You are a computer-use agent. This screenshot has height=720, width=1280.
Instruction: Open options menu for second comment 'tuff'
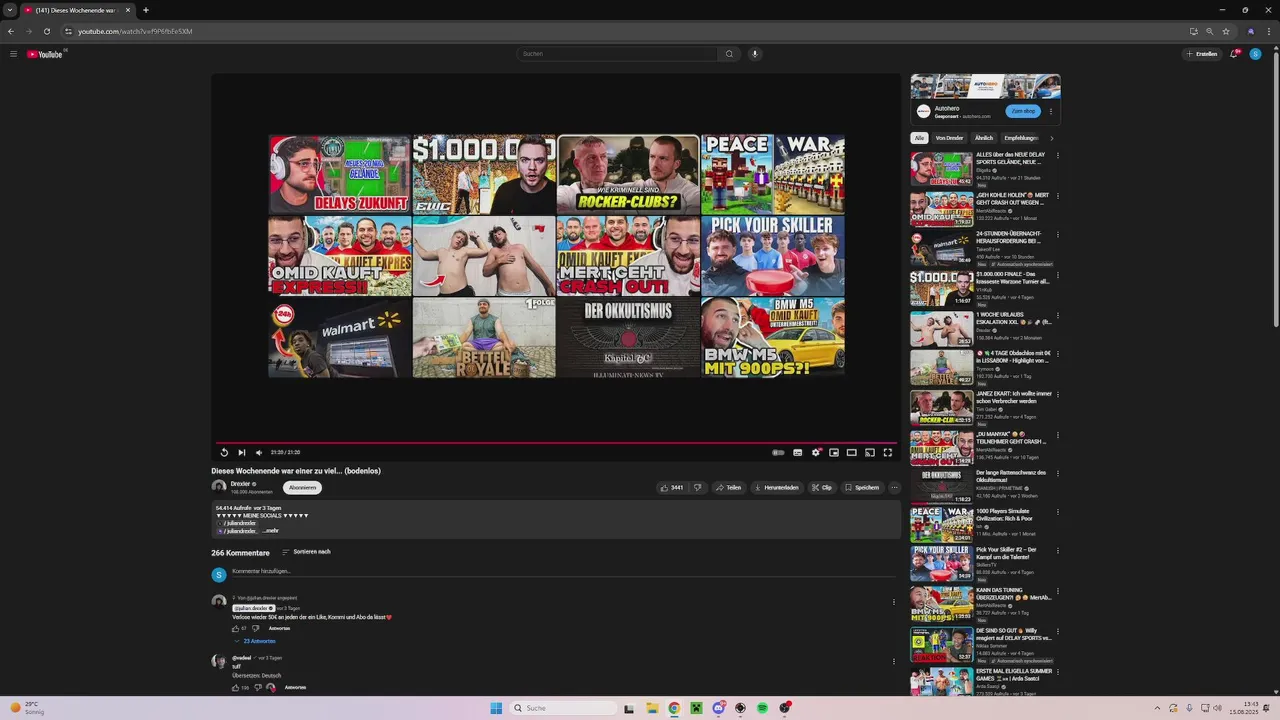pos(894,661)
